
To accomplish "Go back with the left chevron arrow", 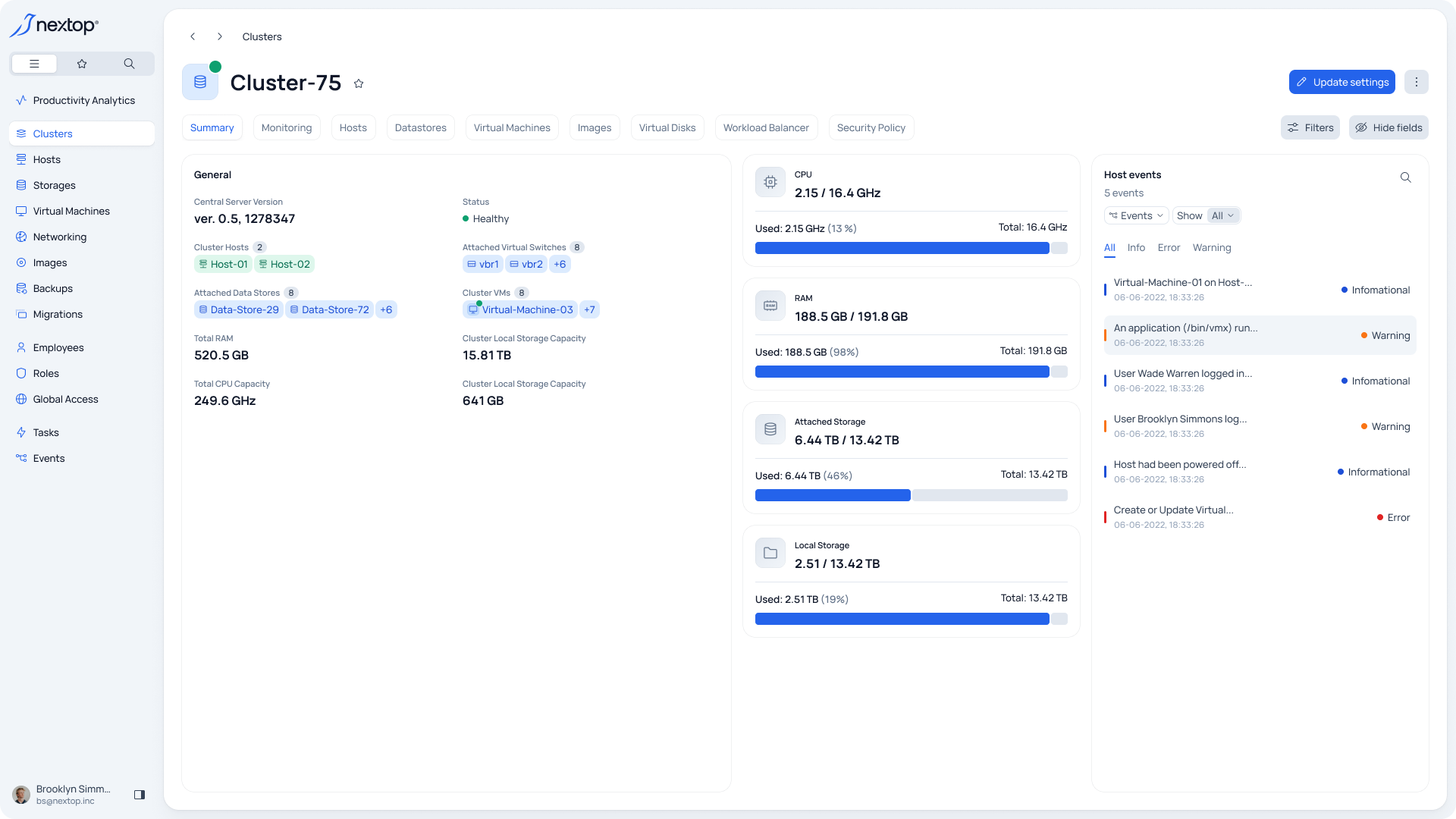I will point(193,36).
